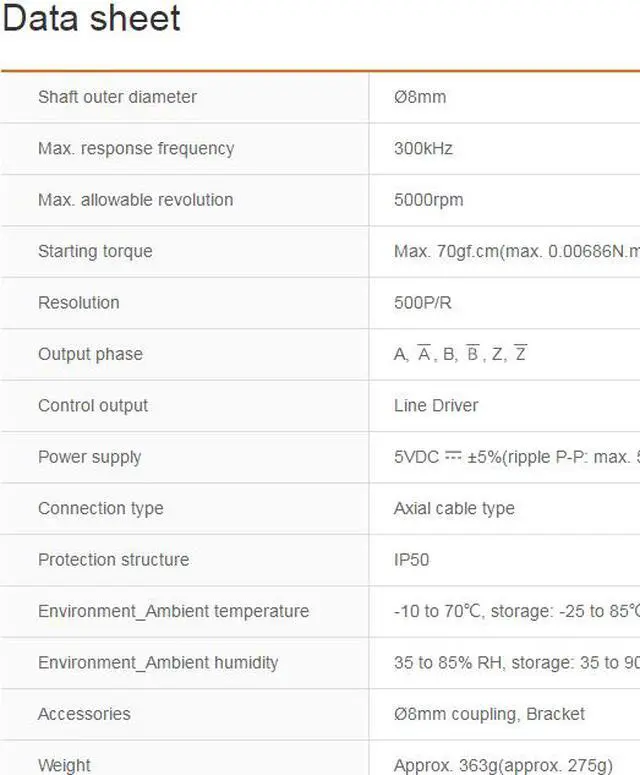Image resolution: width=640 pixels, height=775 pixels.
Task: Select the Axial cable type value
Action: pyautogui.click(x=454, y=508)
